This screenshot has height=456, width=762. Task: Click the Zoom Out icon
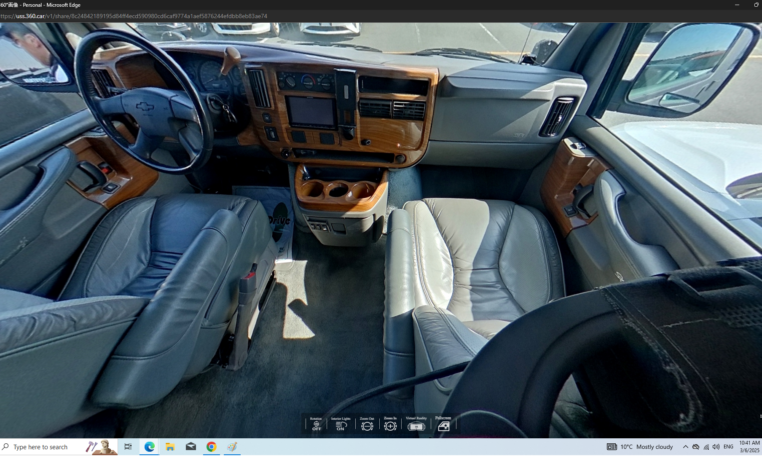(x=367, y=424)
